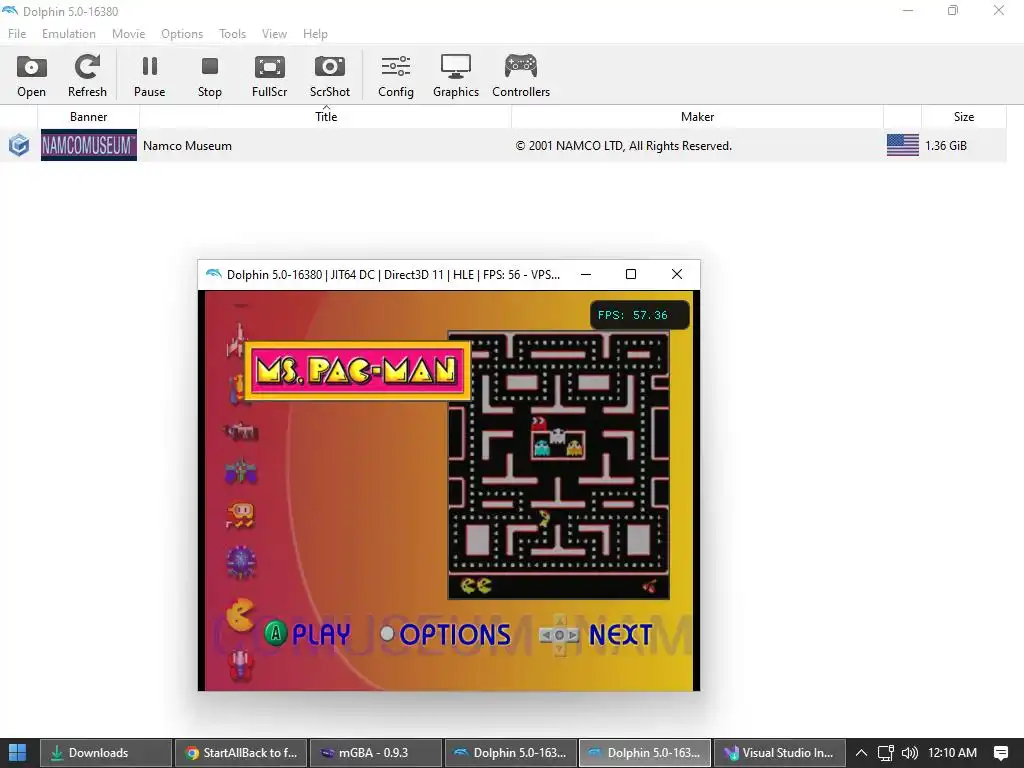The width and height of the screenshot is (1024, 768).
Task: Close the Dolphin game render window
Action: [x=677, y=274]
